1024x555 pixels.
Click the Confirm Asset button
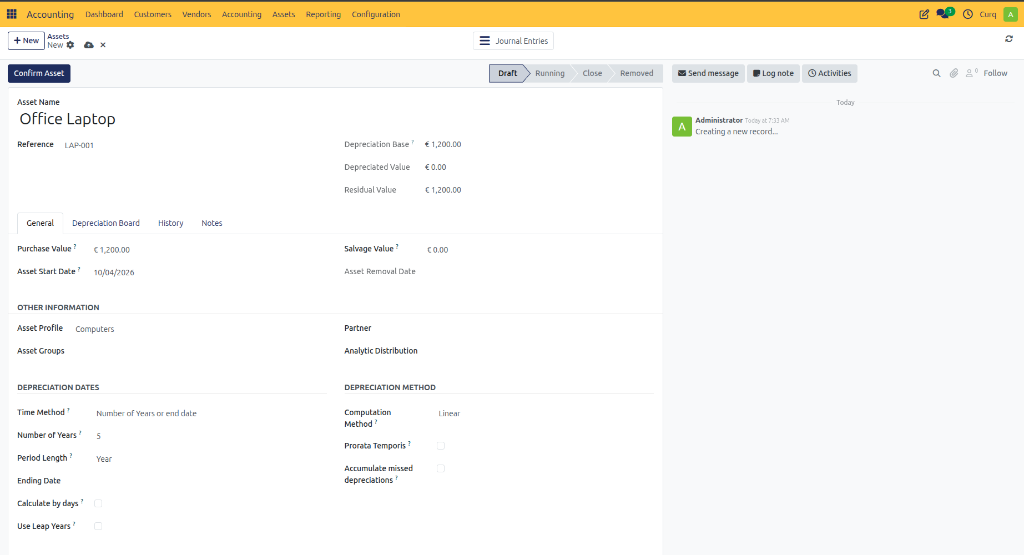pos(39,73)
